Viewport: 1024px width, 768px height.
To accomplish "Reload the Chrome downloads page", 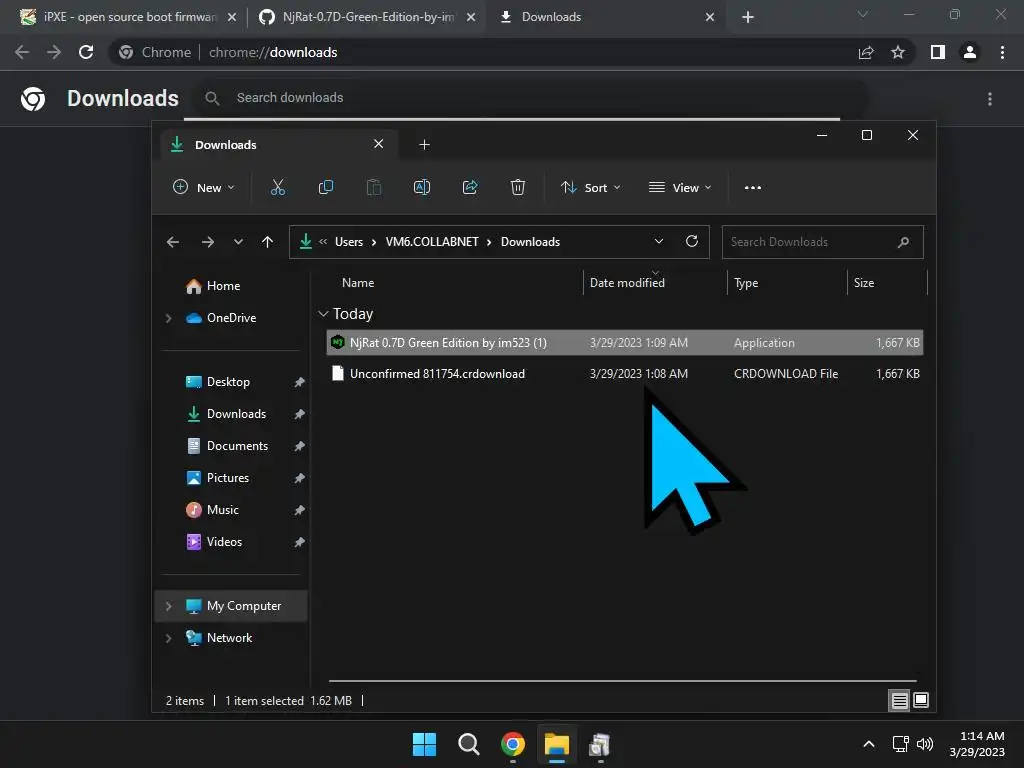I will click(x=86, y=52).
